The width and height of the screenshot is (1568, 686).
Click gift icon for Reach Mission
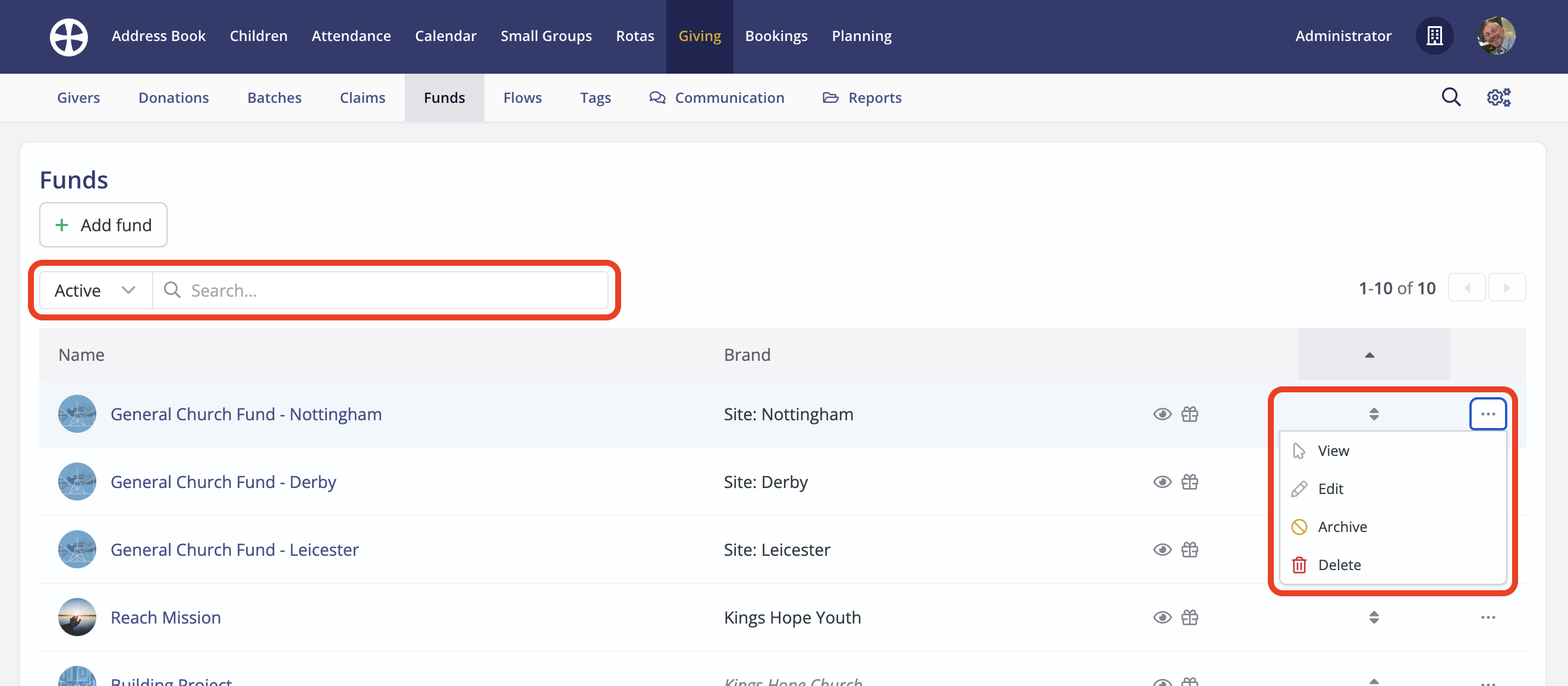click(1189, 617)
